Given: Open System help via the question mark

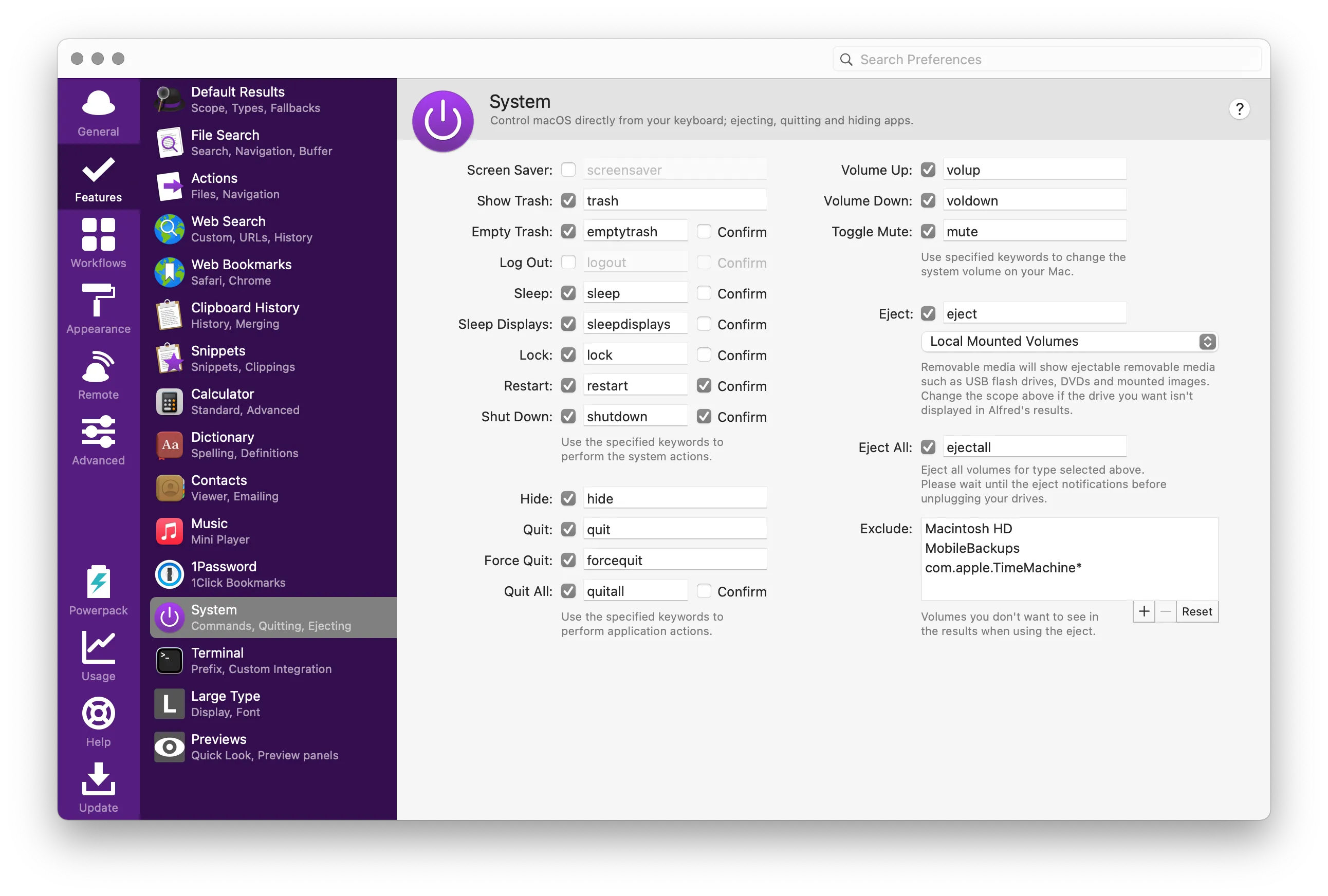Looking at the screenshot, I should 1239,108.
